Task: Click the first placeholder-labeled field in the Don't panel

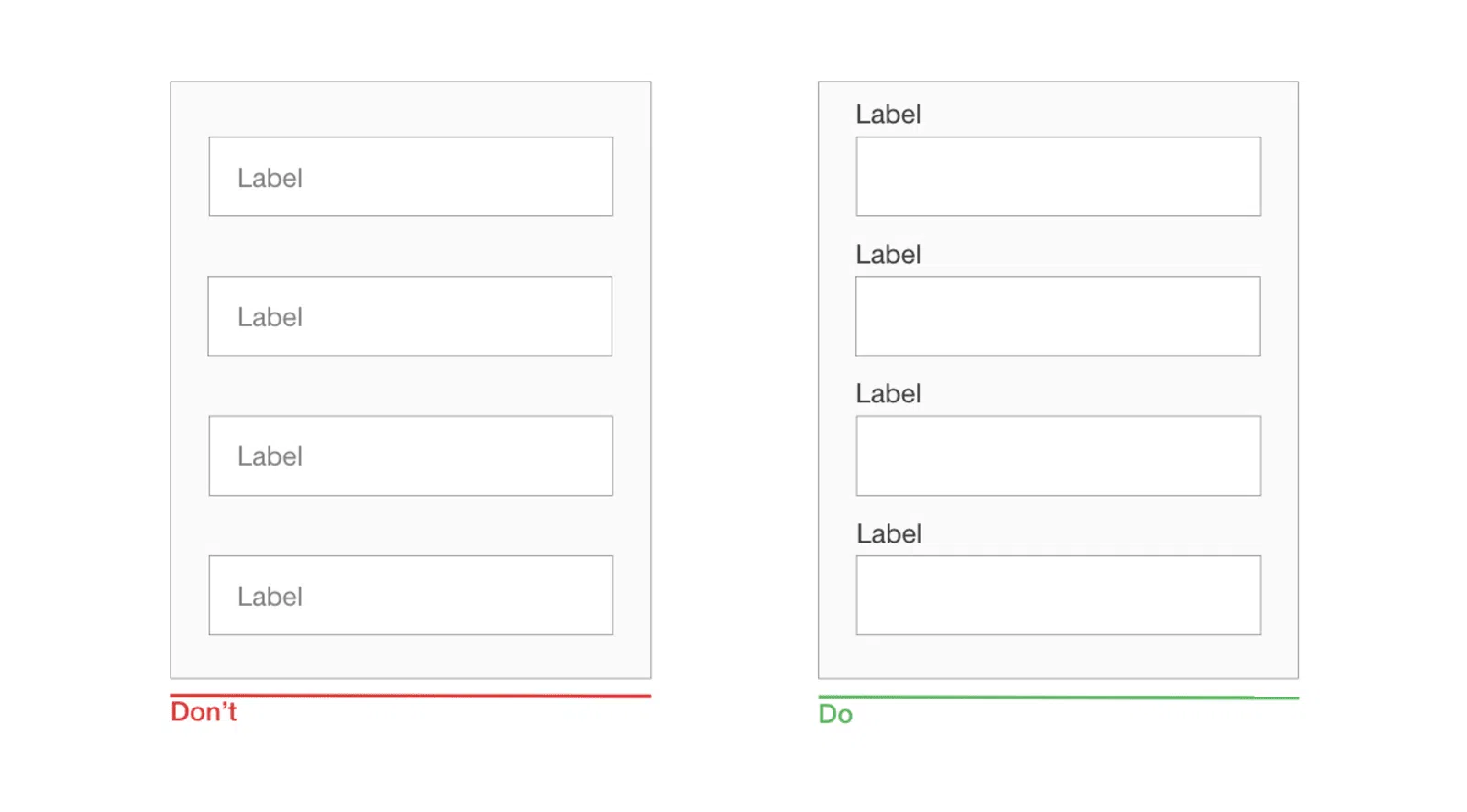Action: click(x=411, y=177)
